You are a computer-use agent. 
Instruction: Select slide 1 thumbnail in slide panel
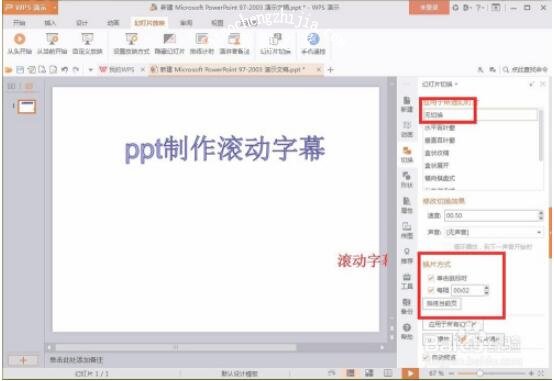pyautogui.click(x=27, y=106)
